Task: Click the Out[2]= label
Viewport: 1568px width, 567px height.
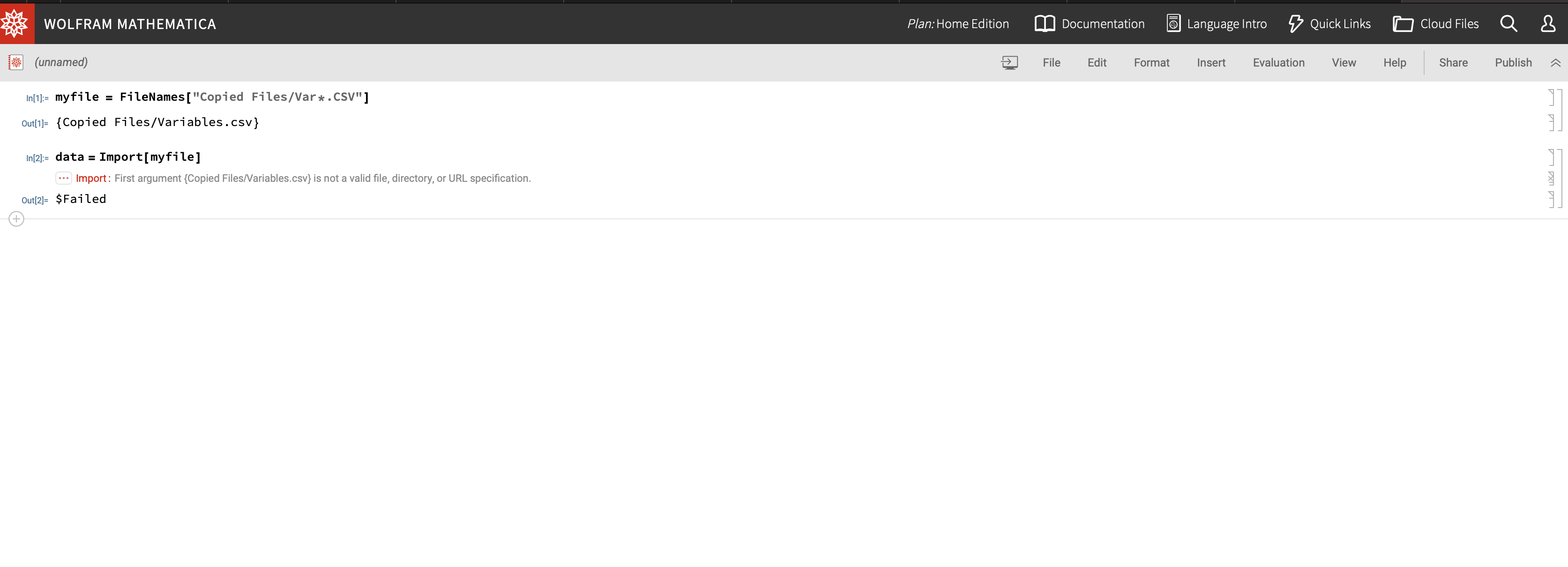Action: tap(35, 200)
